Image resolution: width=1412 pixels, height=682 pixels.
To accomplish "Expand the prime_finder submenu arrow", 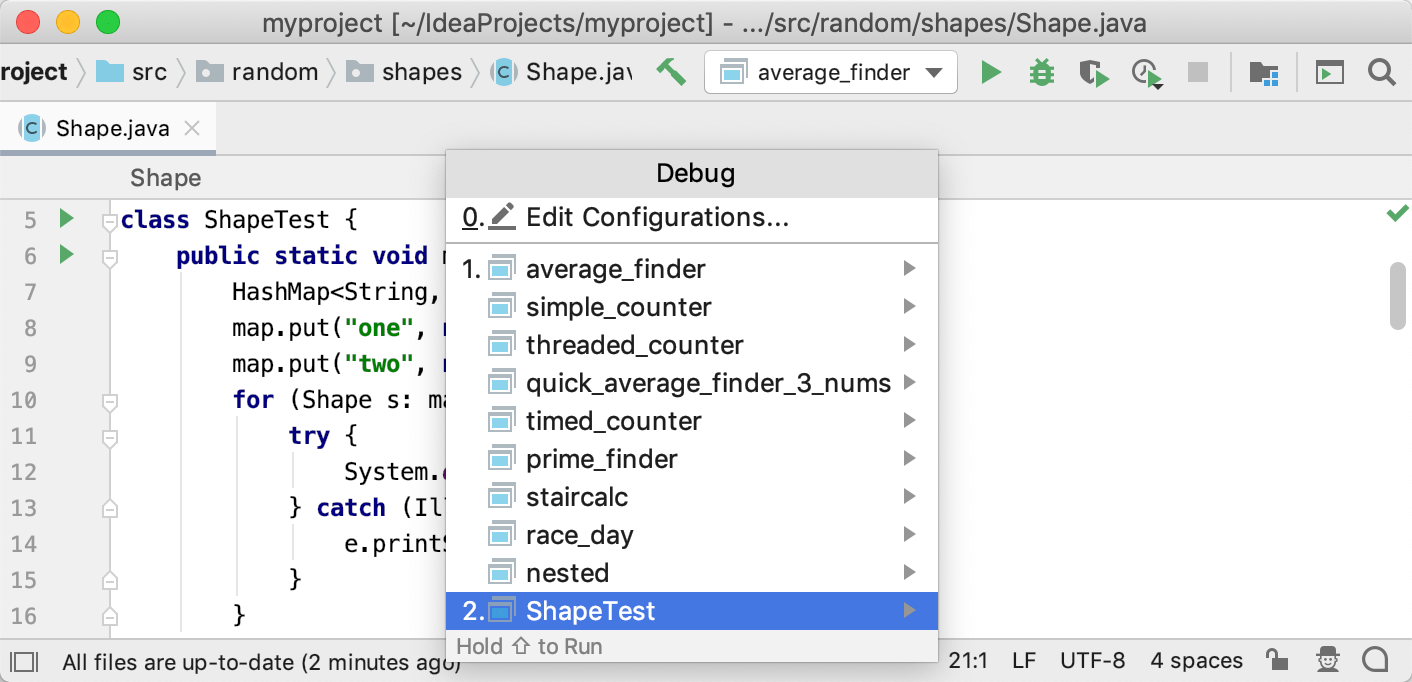I will 908,458.
